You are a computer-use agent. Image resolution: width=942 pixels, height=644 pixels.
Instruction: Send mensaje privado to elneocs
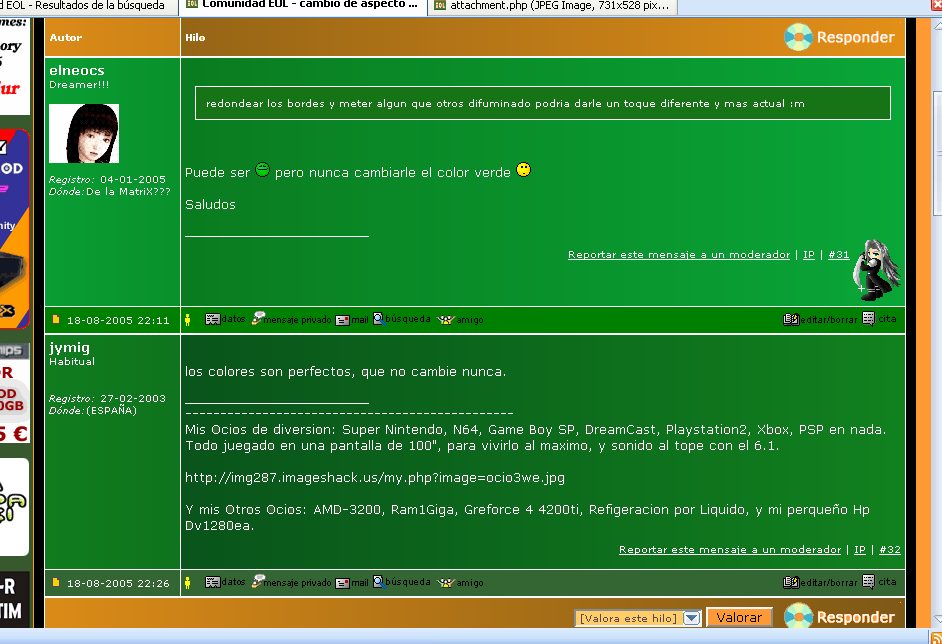291,319
